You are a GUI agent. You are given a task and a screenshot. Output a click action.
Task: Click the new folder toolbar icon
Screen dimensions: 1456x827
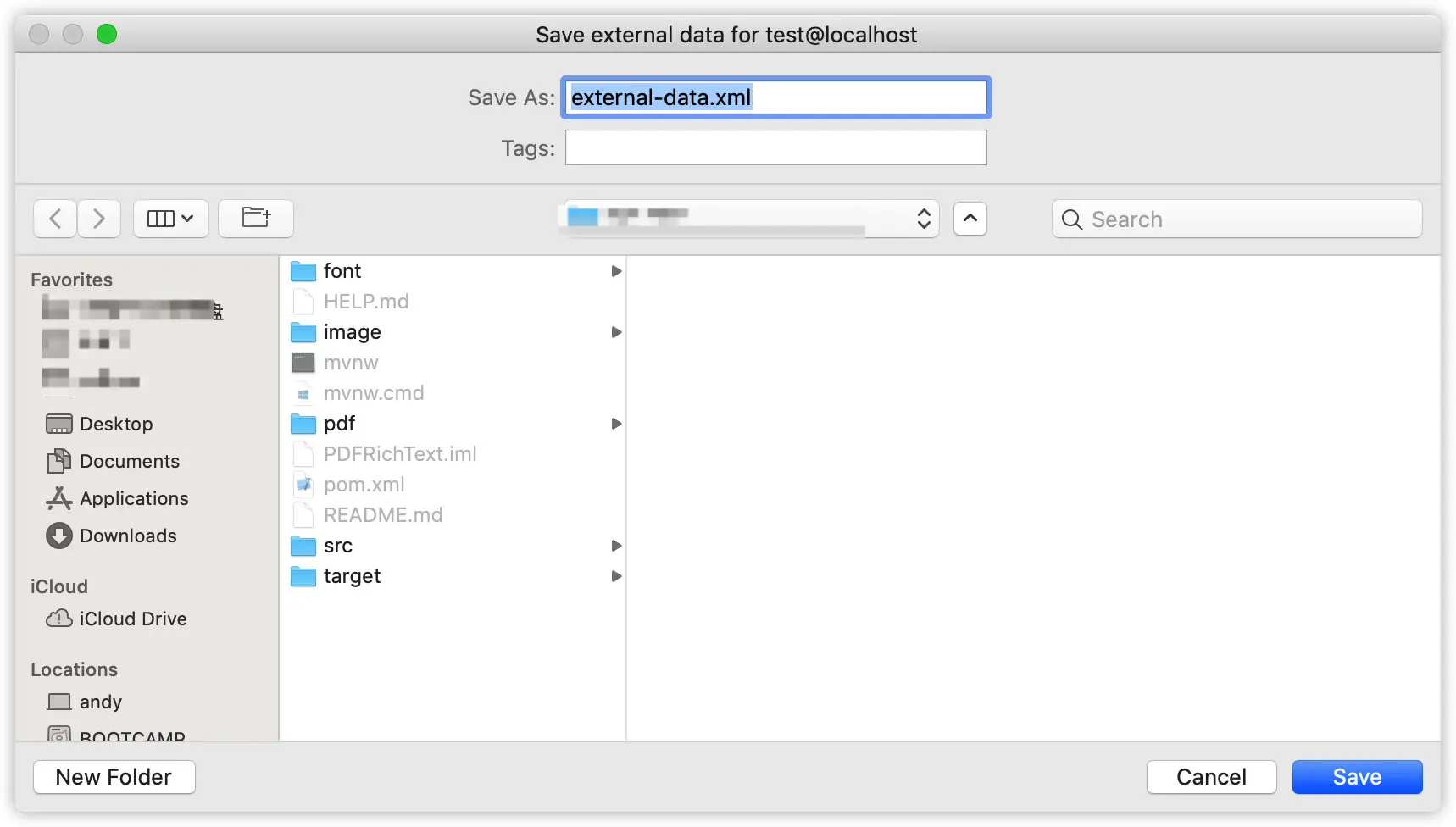256,219
